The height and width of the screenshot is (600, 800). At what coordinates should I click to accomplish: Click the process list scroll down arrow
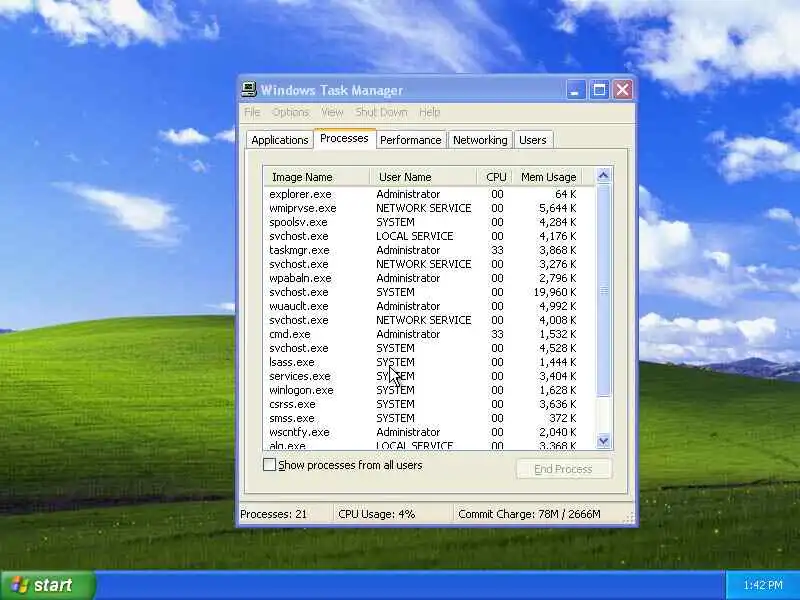(x=603, y=441)
